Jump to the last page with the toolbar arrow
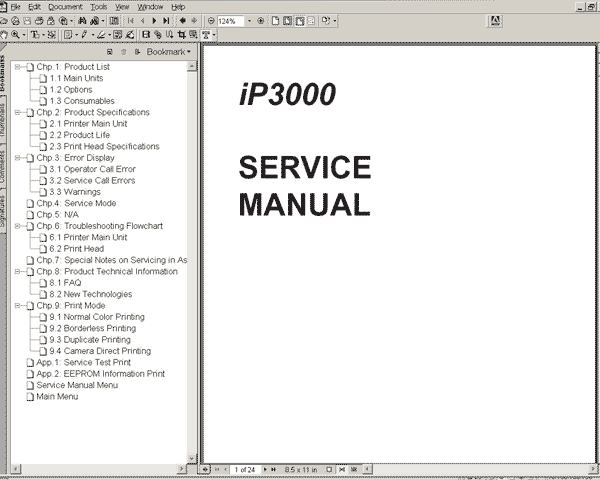This screenshot has height=480, width=600. click(166, 21)
